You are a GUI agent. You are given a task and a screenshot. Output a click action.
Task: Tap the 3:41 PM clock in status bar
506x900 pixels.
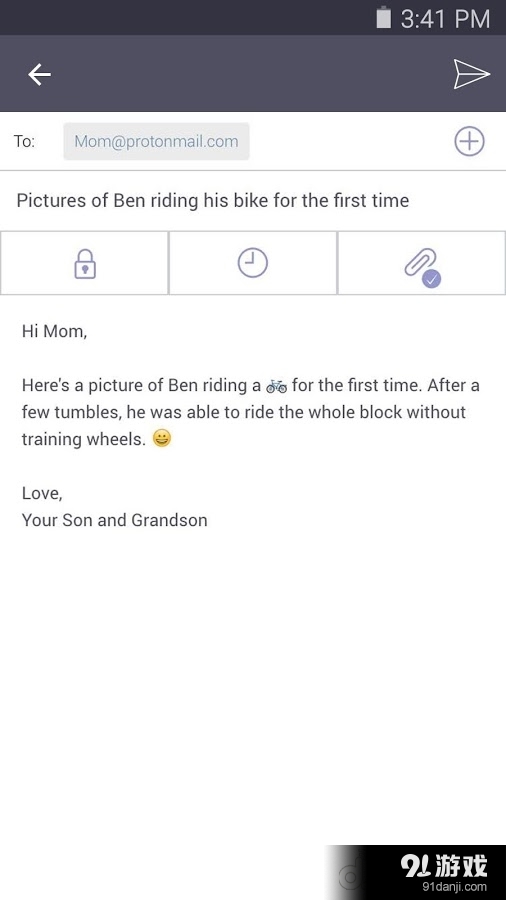[x=445, y=19]
